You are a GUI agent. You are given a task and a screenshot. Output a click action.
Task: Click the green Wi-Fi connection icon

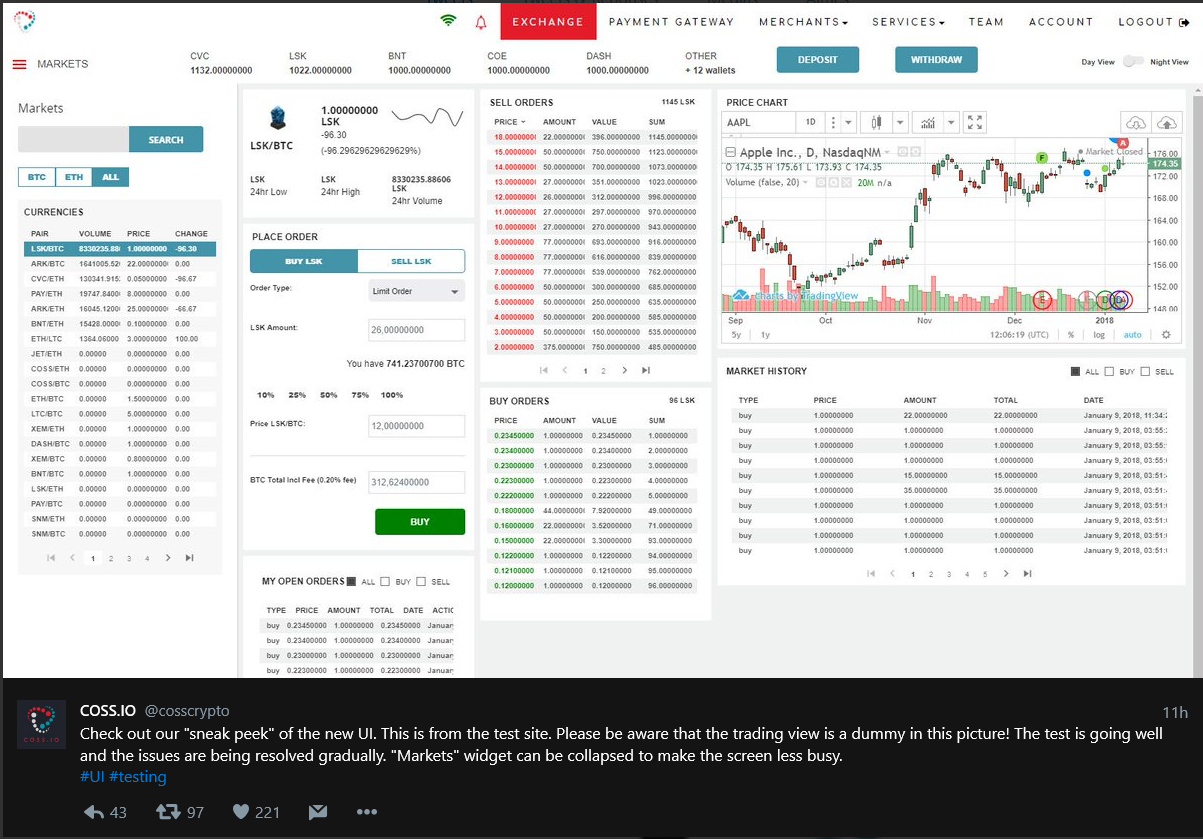[x=448, y=21]
